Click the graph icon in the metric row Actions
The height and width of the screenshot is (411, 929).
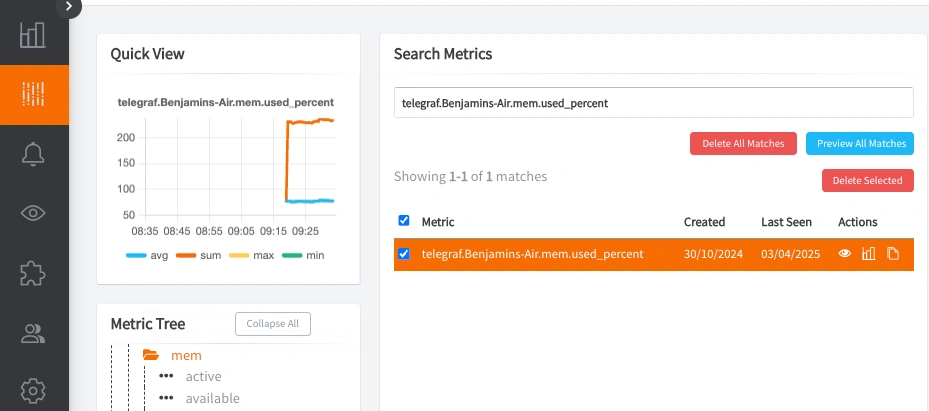coord(869,254)
